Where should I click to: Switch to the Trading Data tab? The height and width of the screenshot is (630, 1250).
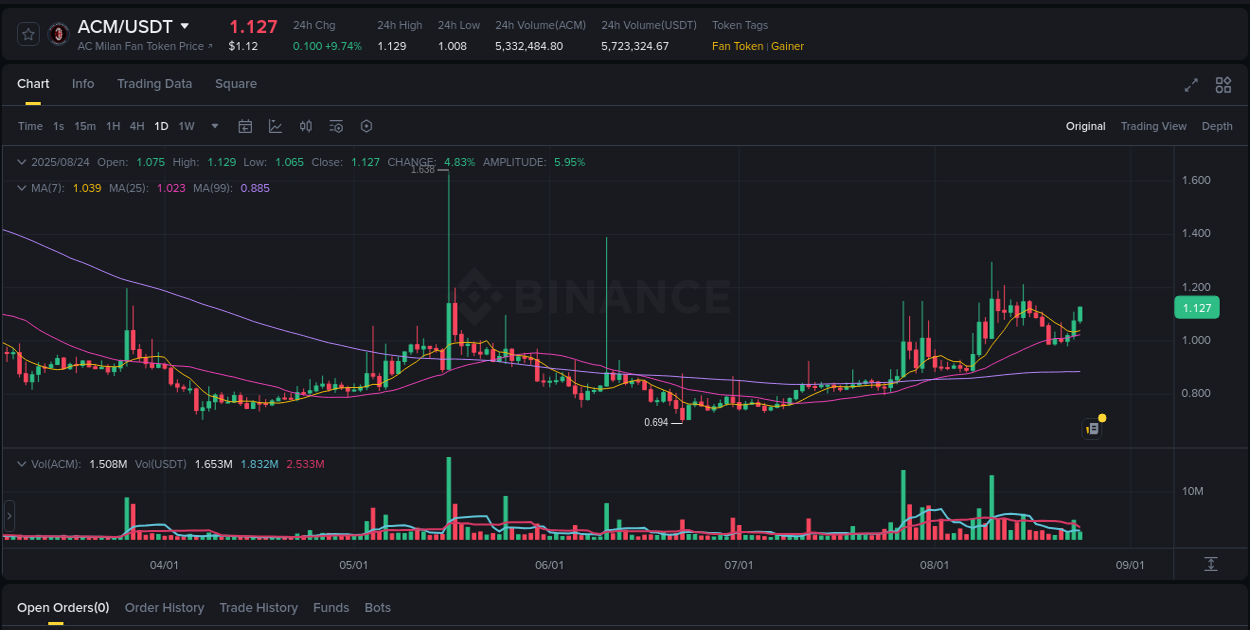(x=154, y=84)
